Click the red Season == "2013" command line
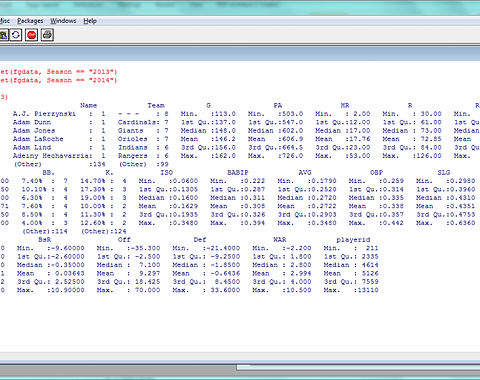Viewport: 480px width, 380px height. click(x=58, y=72)
